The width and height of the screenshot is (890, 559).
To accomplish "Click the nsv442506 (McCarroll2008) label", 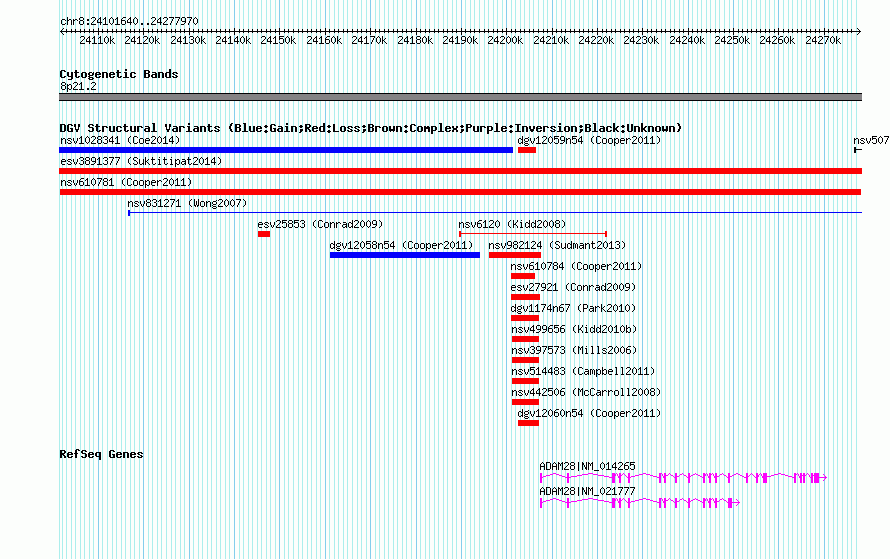I will (586, 392).
